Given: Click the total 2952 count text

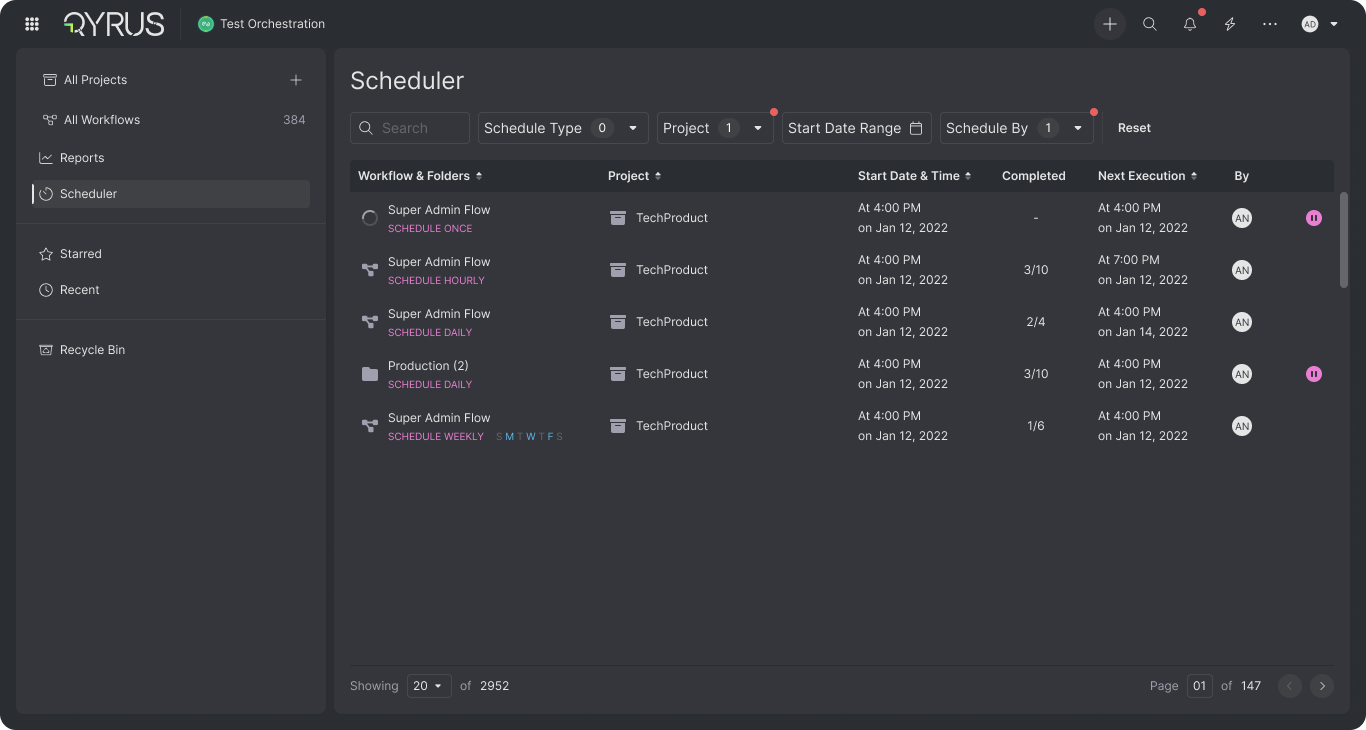Looking at the screenshot, I should click(495, 686).
